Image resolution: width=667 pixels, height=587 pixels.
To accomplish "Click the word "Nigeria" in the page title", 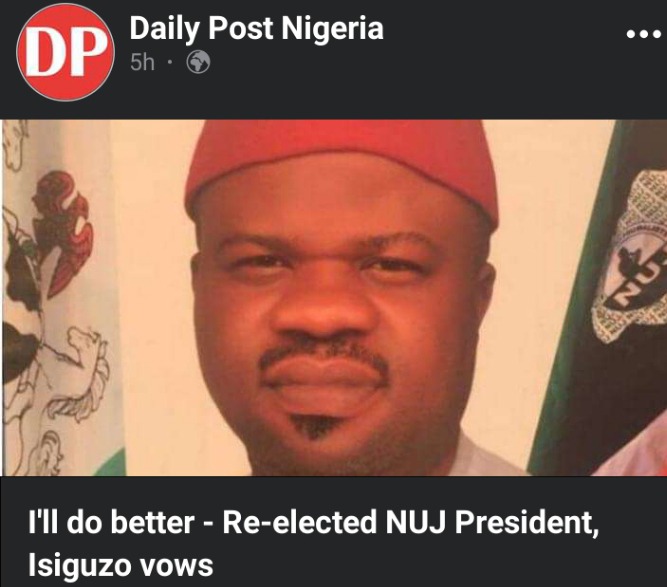I will pyautogui.click(x=332, y=28).
